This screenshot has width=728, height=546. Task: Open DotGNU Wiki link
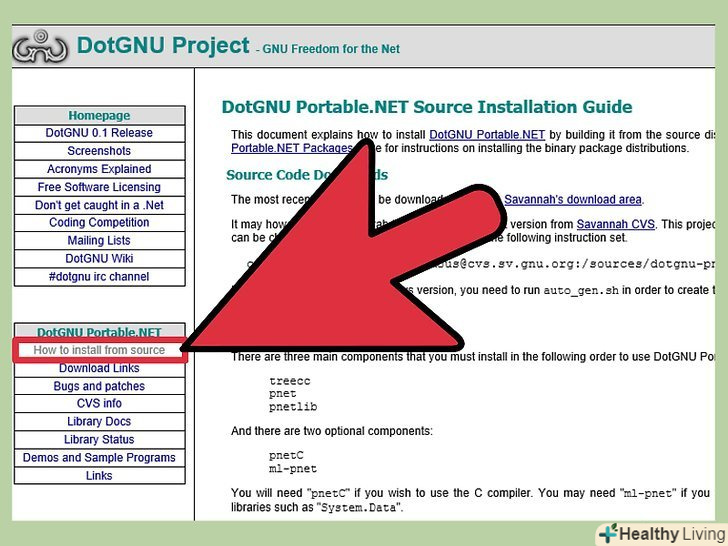[99, 259]
